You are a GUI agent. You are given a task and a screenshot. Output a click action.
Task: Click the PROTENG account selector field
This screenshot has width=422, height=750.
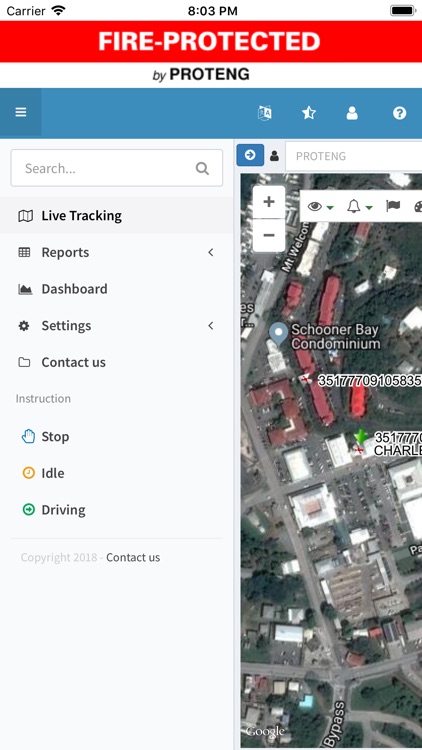pos(354,156)
